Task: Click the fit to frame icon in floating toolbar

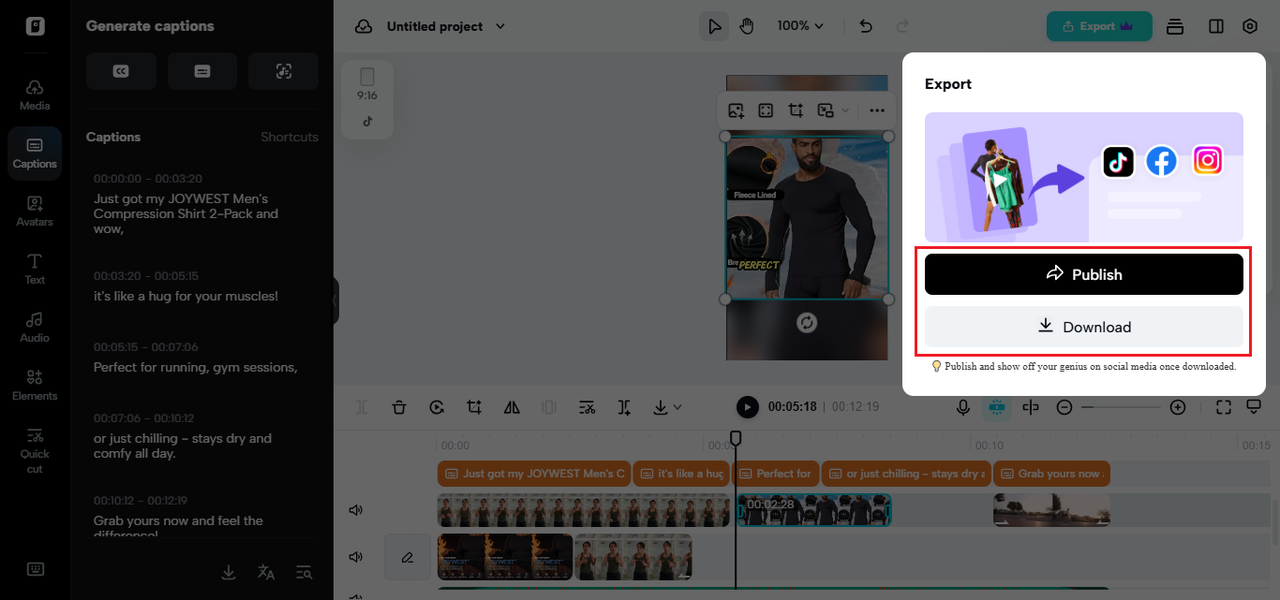Action: pyautogui.click(x=766, y=110)
